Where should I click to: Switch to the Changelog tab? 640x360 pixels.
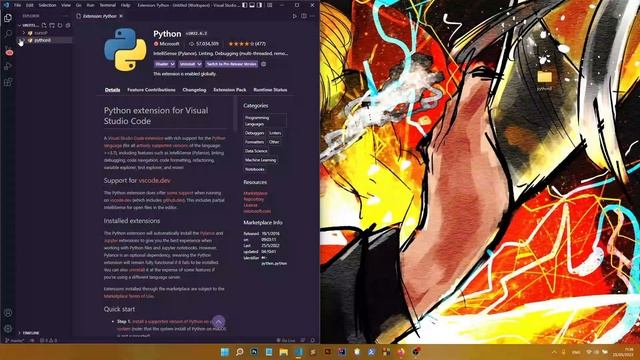(x=194, y=90)
